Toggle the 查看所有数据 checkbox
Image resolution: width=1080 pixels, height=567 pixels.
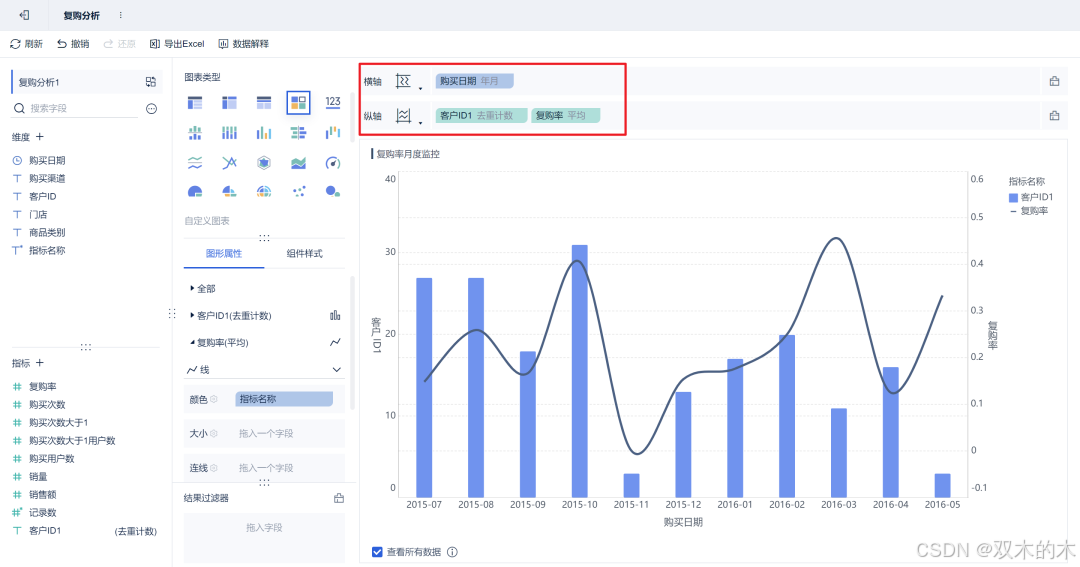[x=377, y=552]
